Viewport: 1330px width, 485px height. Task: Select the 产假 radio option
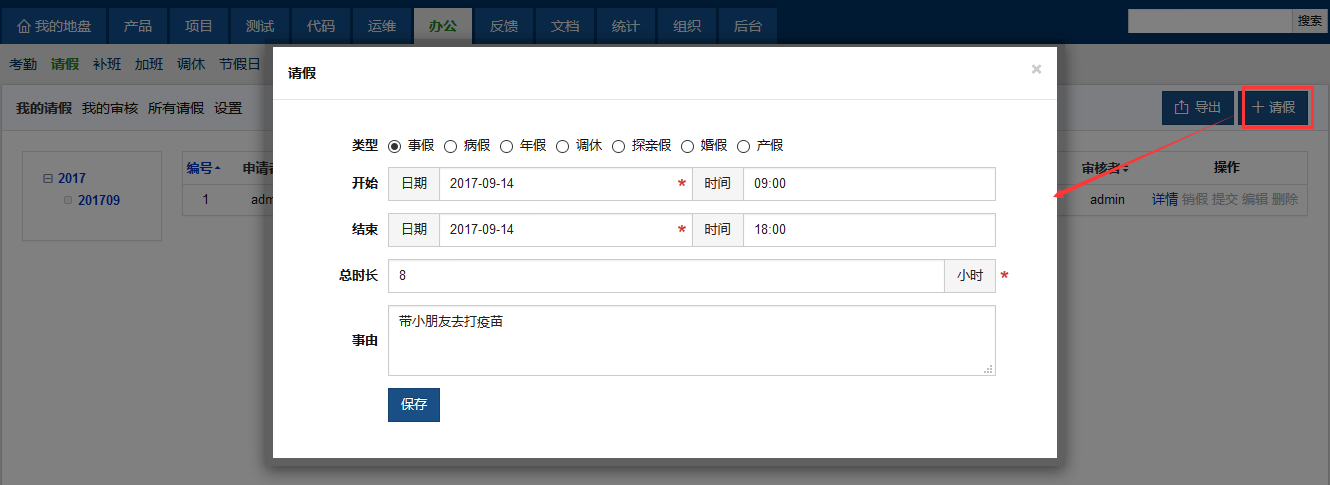click(743, 146)
